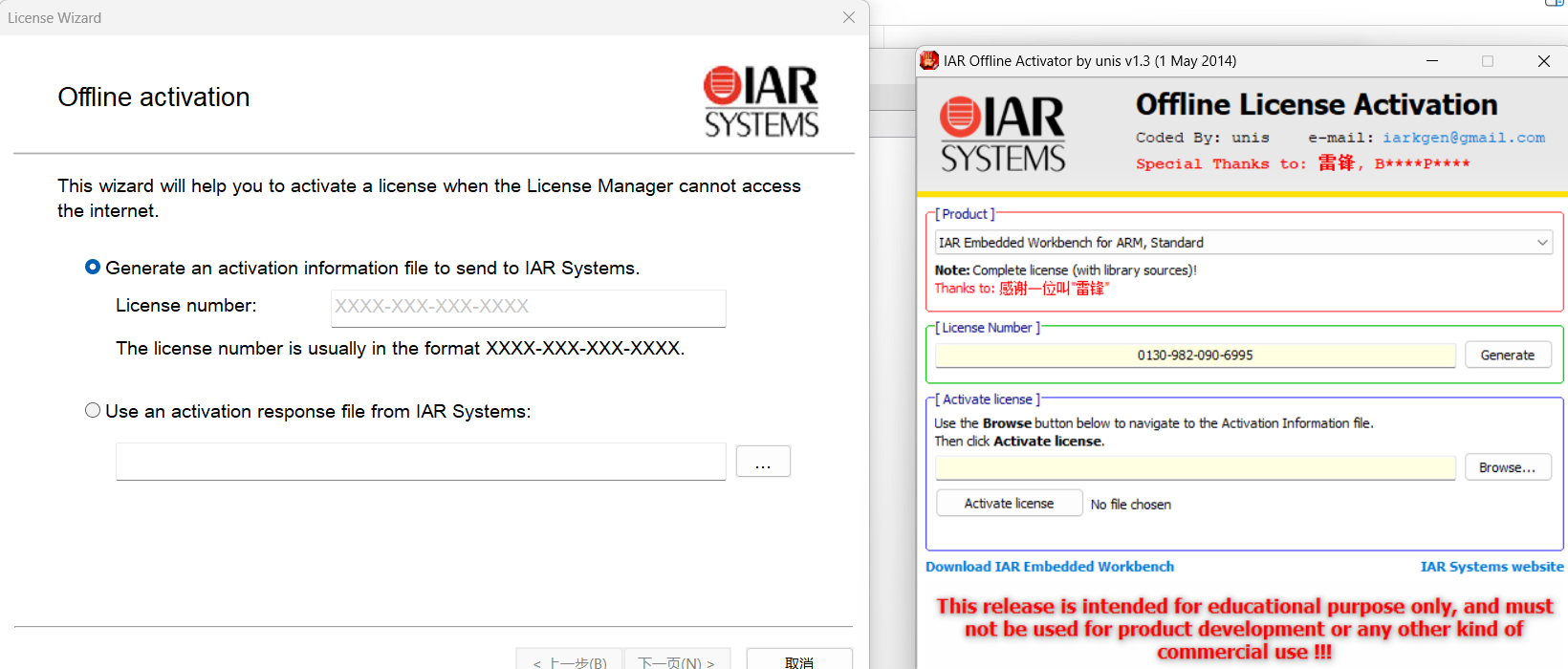Click the Generate button for the license number
1568x669 pixels.
coord(1508,355)
